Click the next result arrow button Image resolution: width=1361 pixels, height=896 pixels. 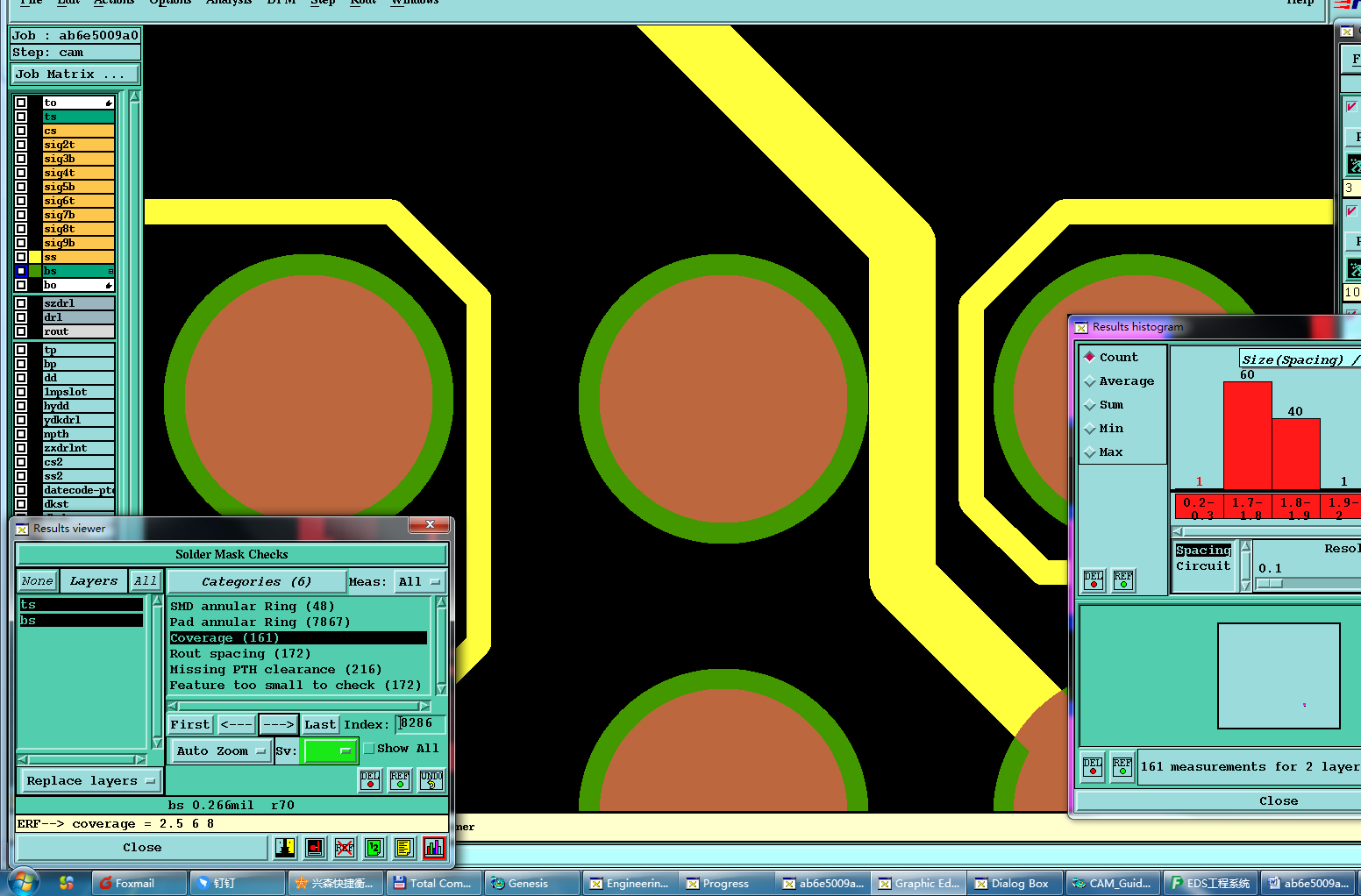[278, 724]
